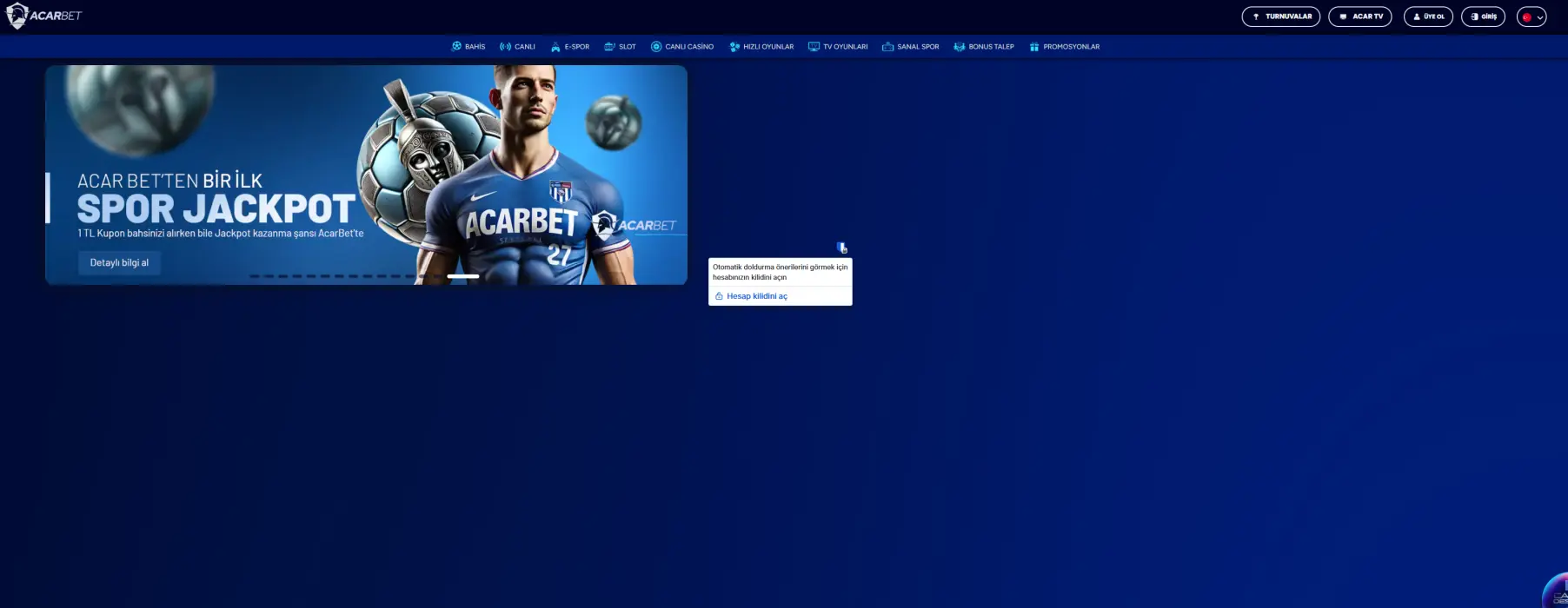Click the Acarbet logo in the header

[x=44, y=16]
